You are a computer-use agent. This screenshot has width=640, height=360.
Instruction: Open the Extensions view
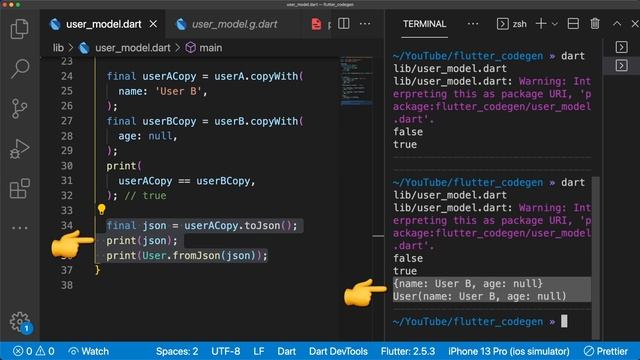pos(19,188)
